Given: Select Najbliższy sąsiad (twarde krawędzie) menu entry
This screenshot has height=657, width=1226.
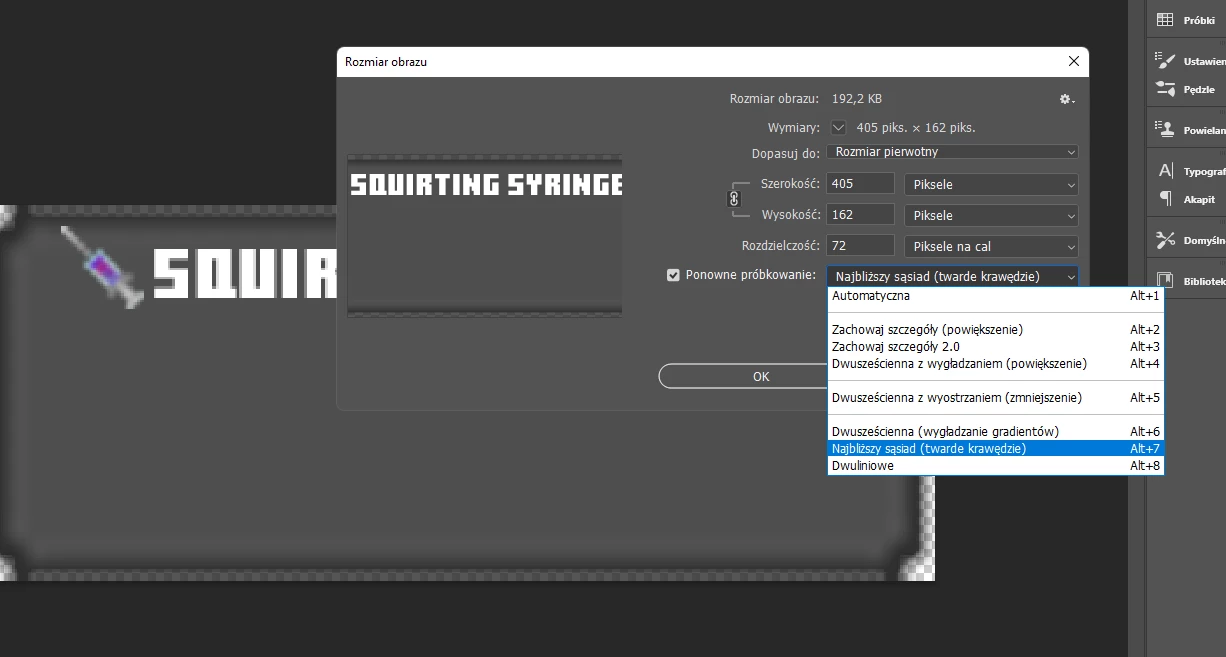Looking at the screenshot, I should [x=996, y=448].
